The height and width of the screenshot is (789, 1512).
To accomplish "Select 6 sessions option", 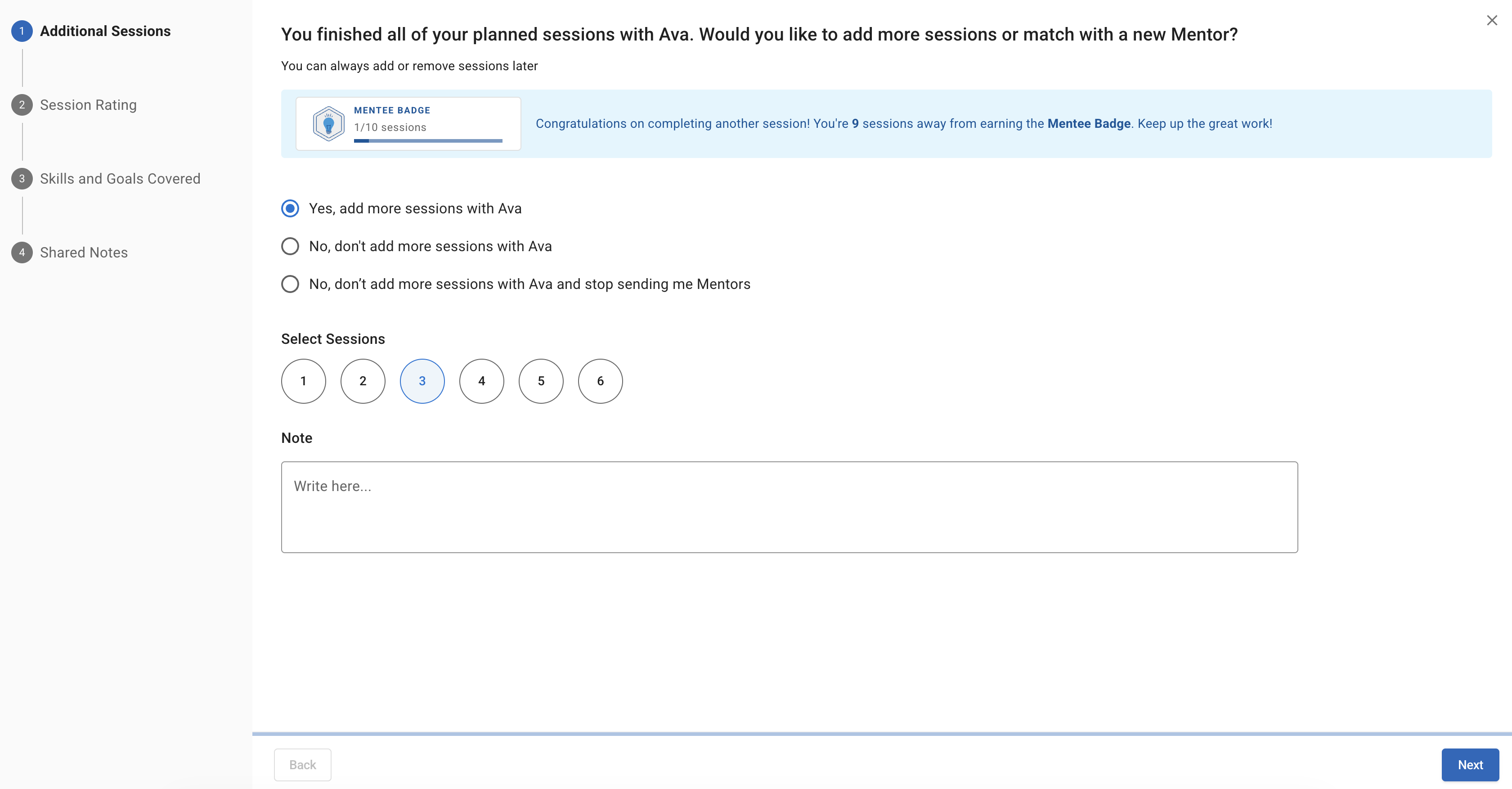I will coord(600,381).
